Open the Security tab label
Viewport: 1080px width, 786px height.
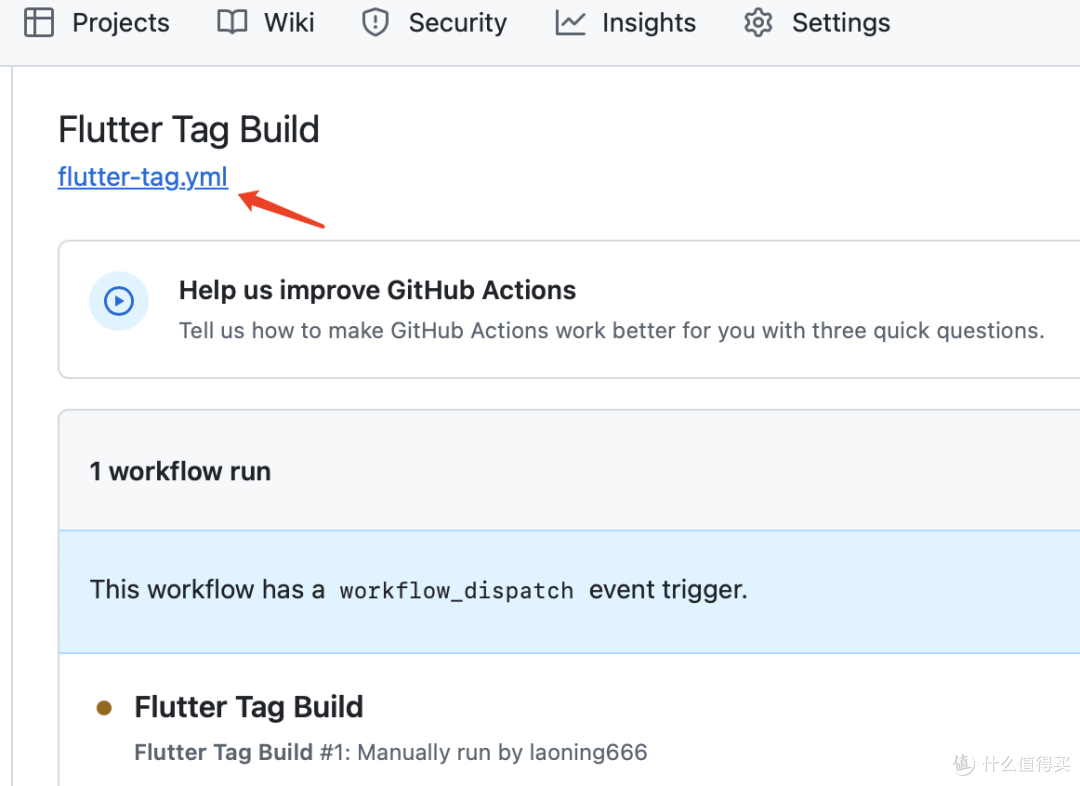(457, 23)
